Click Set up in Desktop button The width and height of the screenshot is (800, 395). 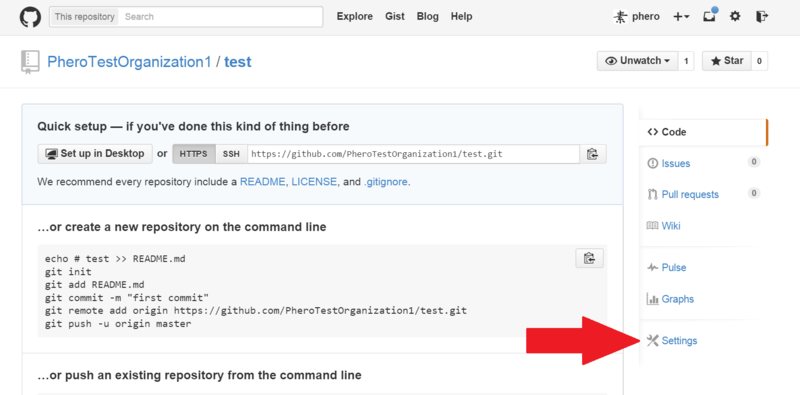[95, 154]
